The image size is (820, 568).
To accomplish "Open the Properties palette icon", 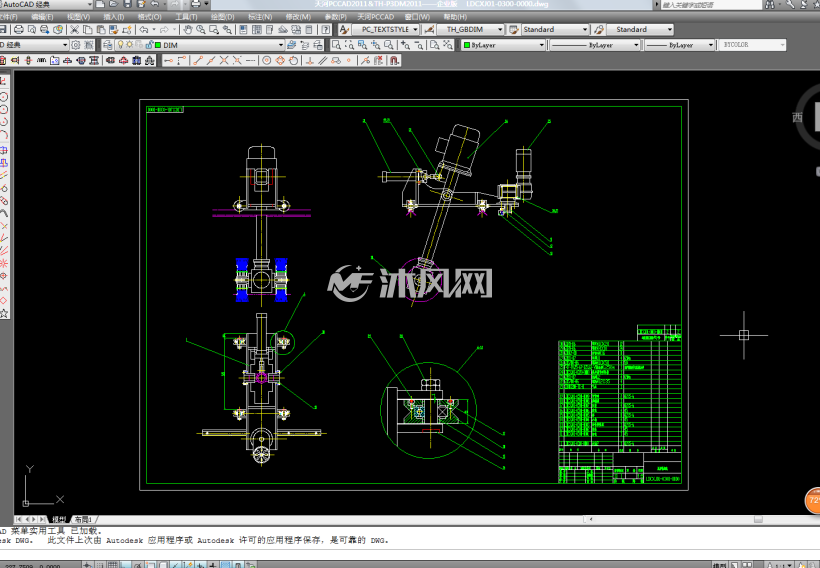I will pyautogui.click(x=243, y=30).
